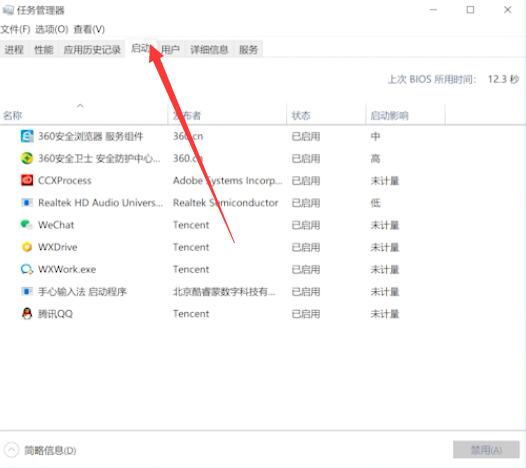Select the Realtek HD Audio Univers... entry

(100, 203)
